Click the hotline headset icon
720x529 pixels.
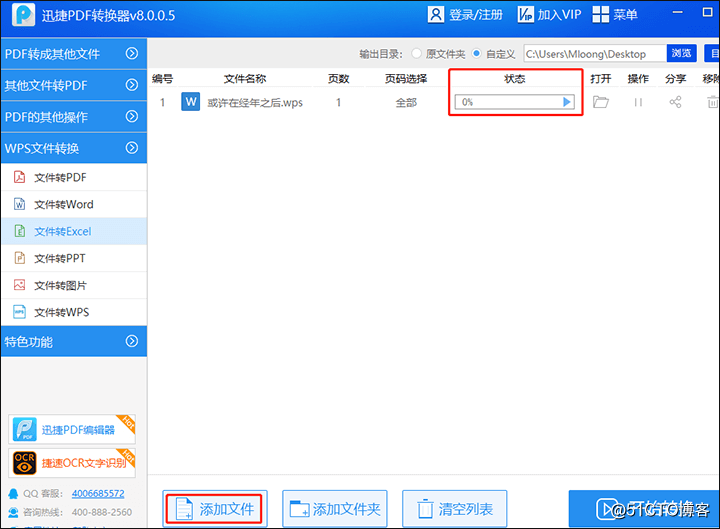point(13,512)
